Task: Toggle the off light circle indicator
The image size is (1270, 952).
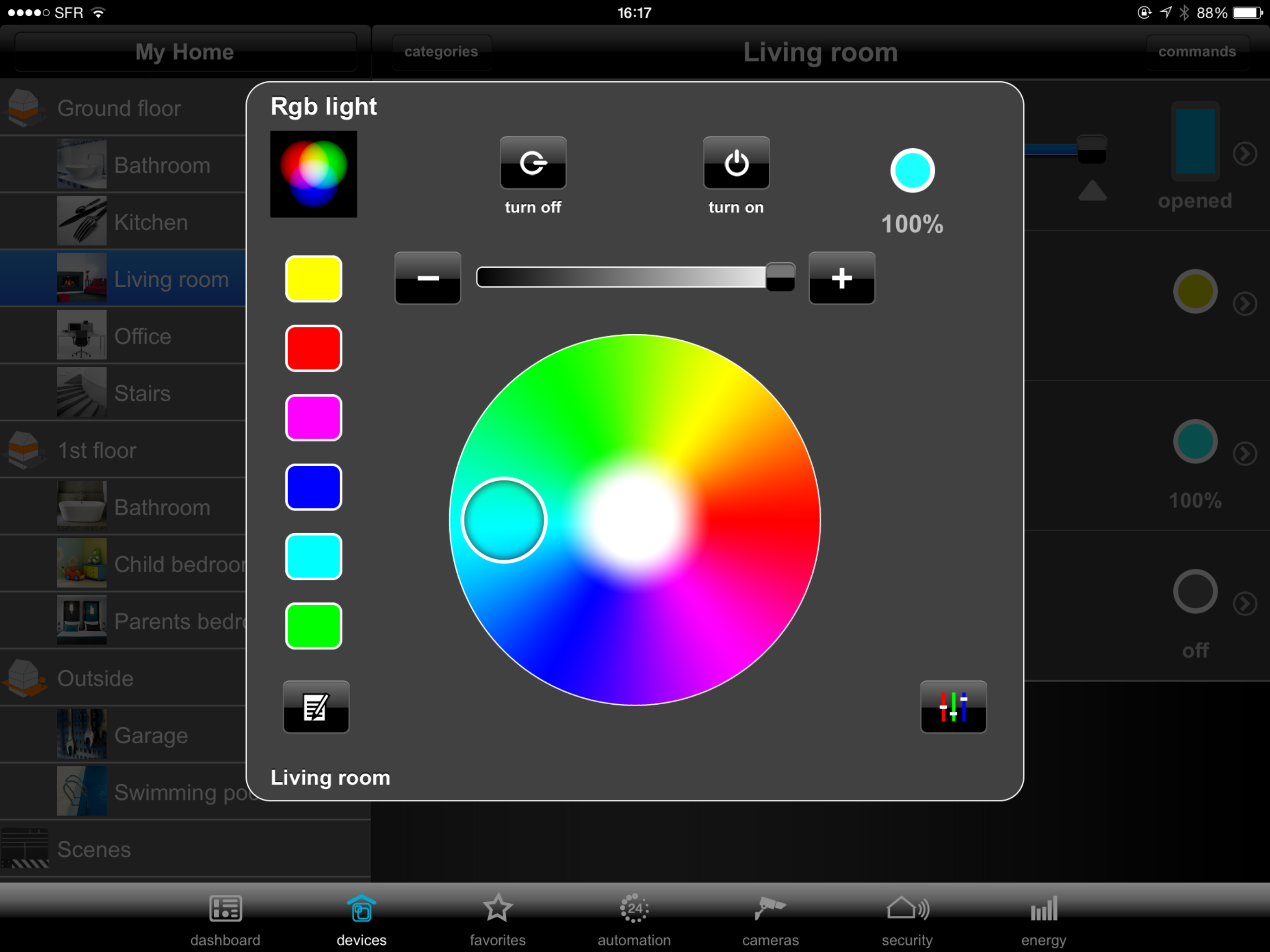Action: (1195, 591)
